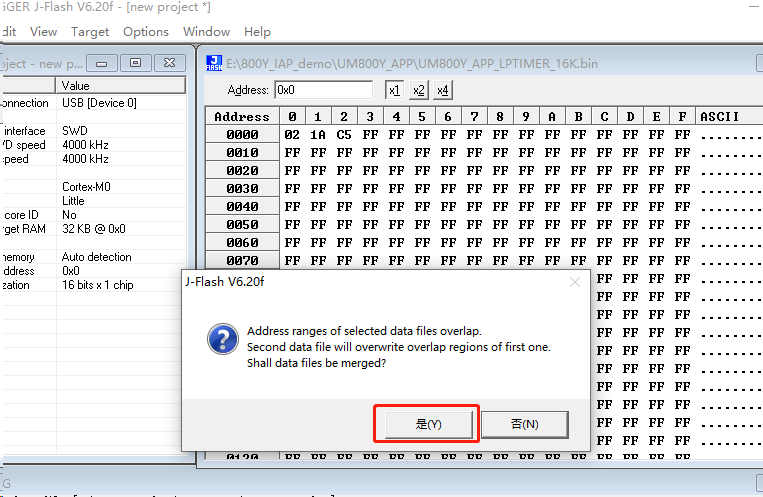
Task: Close the project sub-window
Action: [170, 63]
